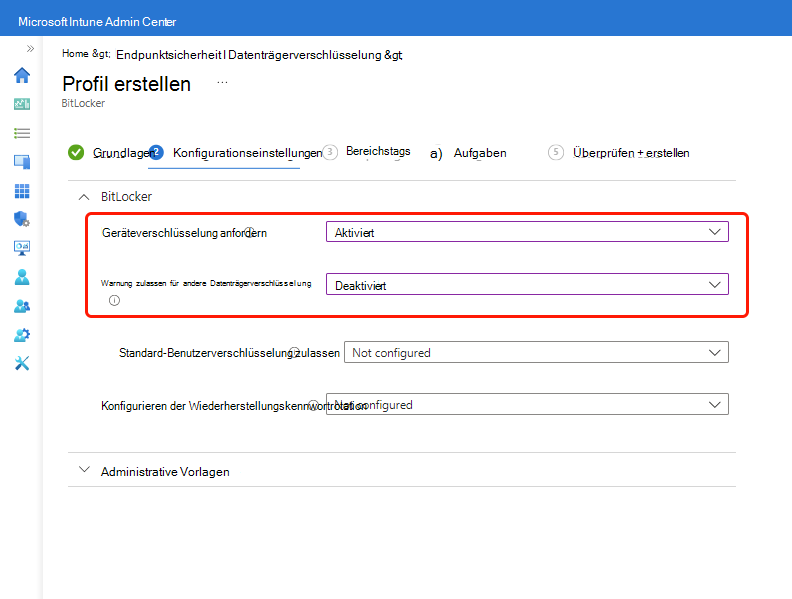Click Endpunktsicherheit Datenträgerverschlüsselung breadcrumb
Screen dimensions: 792x599
[249, 55]
